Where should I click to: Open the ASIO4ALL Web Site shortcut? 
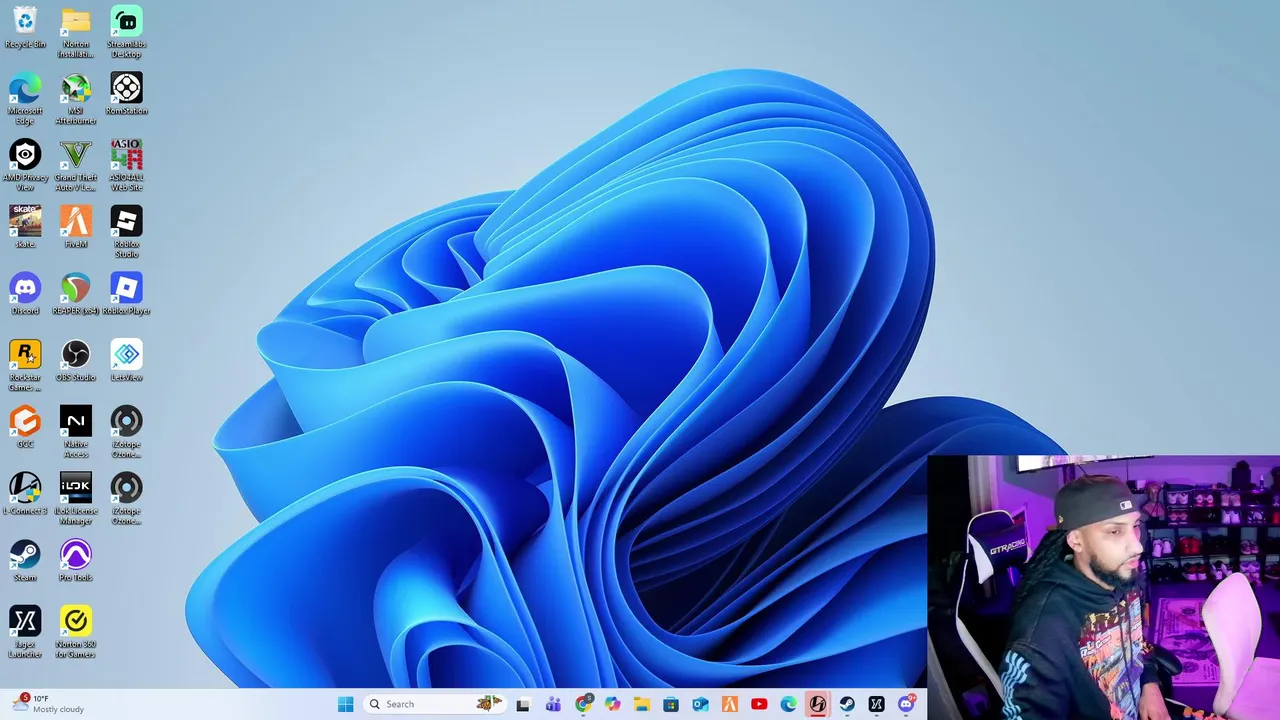click(x=126, y=166)
